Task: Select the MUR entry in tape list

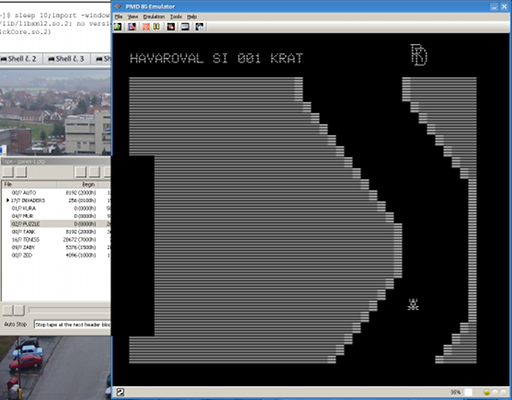Action: [x=23, y=216]
